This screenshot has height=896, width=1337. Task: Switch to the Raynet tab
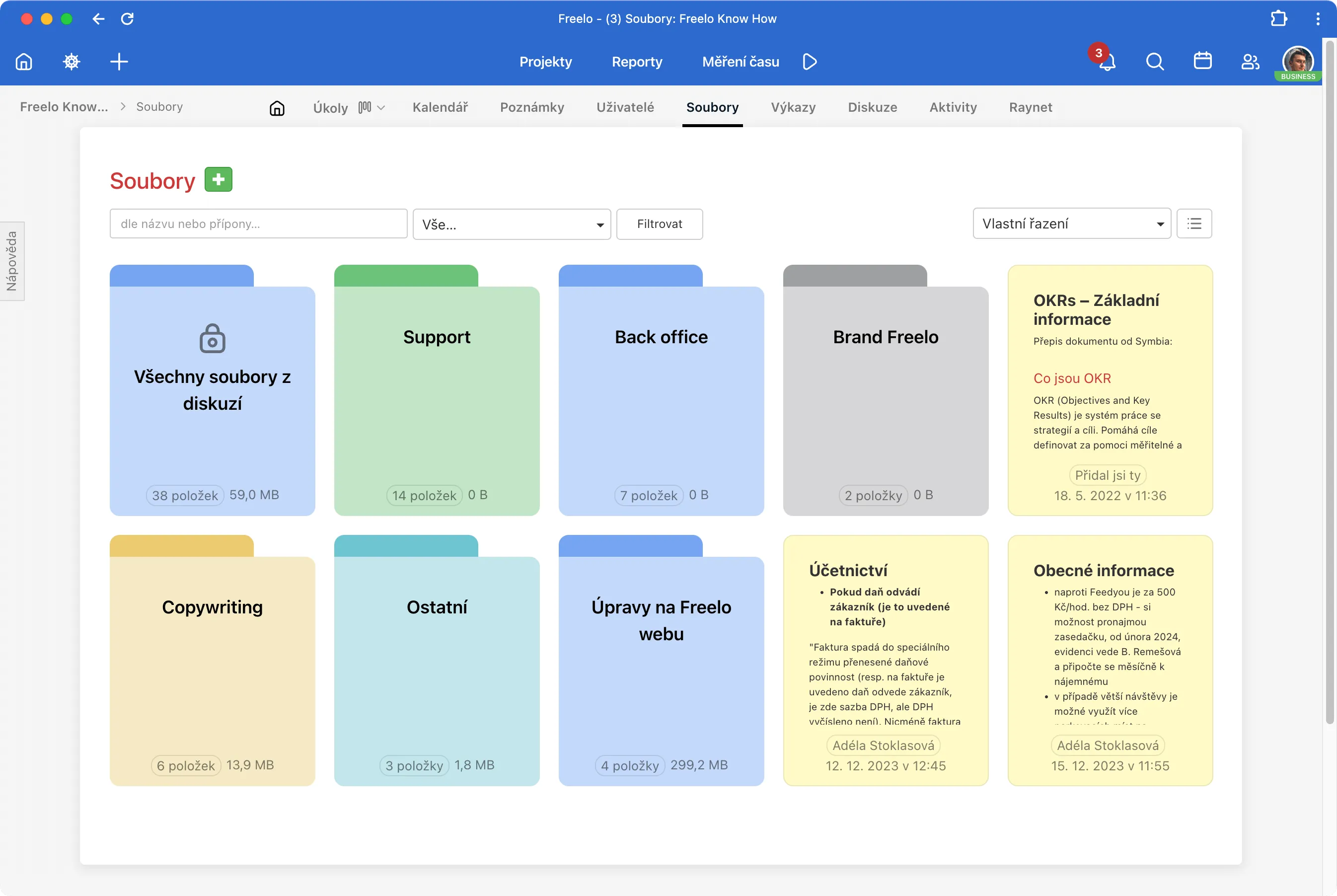click(x=1031, y=107)
